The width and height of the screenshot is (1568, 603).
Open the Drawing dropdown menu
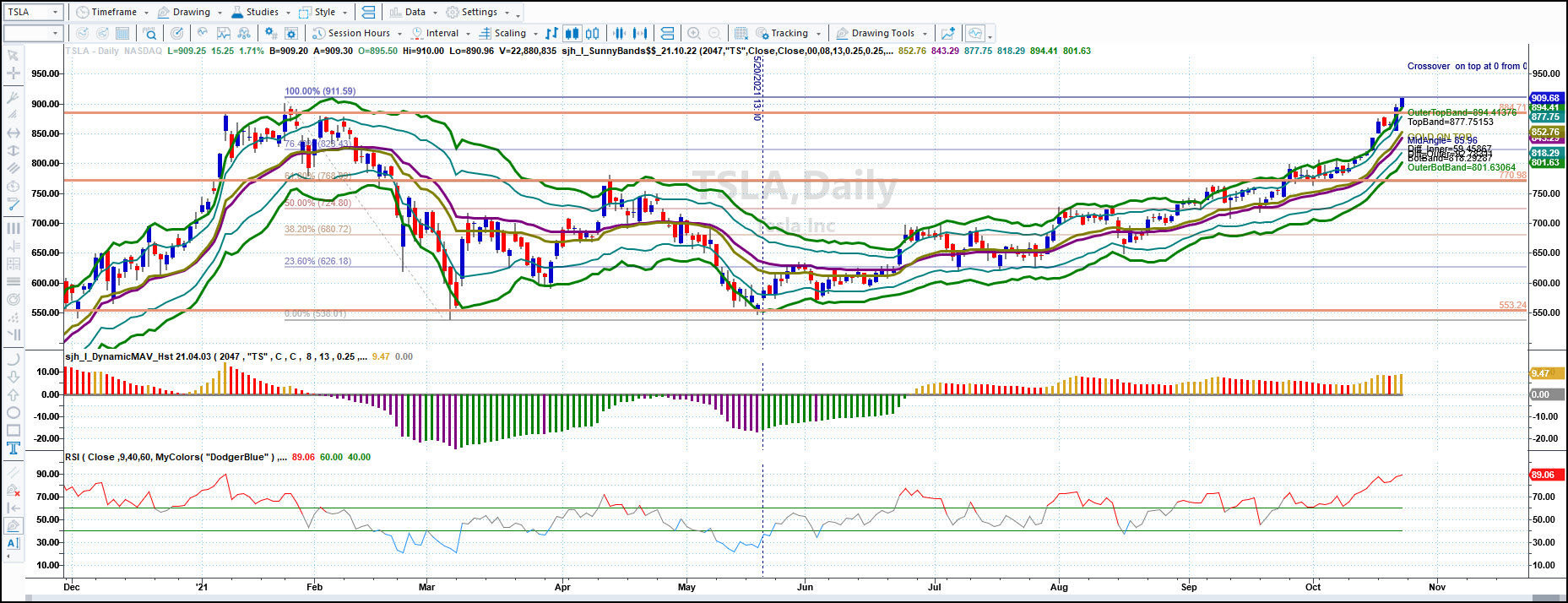click(188, 12)
